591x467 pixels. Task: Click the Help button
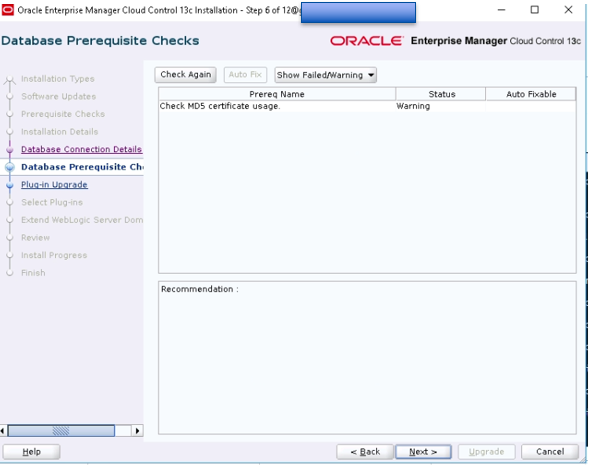click(x=32, y=452)
